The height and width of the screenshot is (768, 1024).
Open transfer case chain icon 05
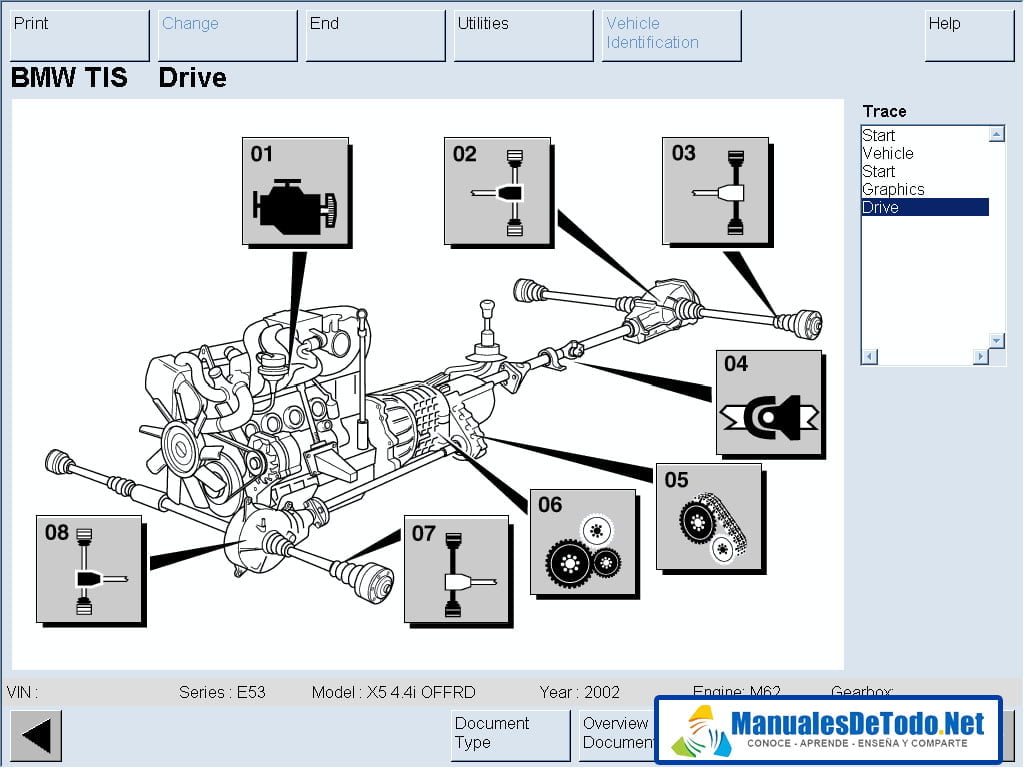click(x=709, y=517)
